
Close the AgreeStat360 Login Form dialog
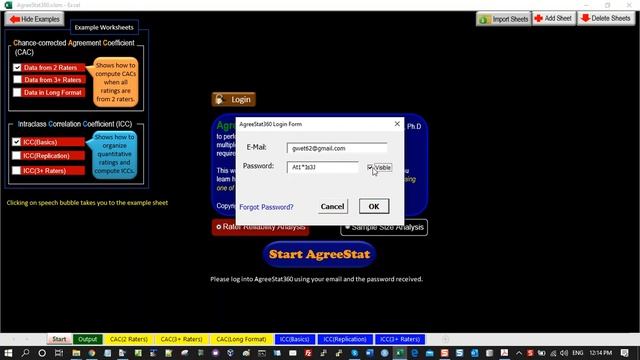(397, 124)
